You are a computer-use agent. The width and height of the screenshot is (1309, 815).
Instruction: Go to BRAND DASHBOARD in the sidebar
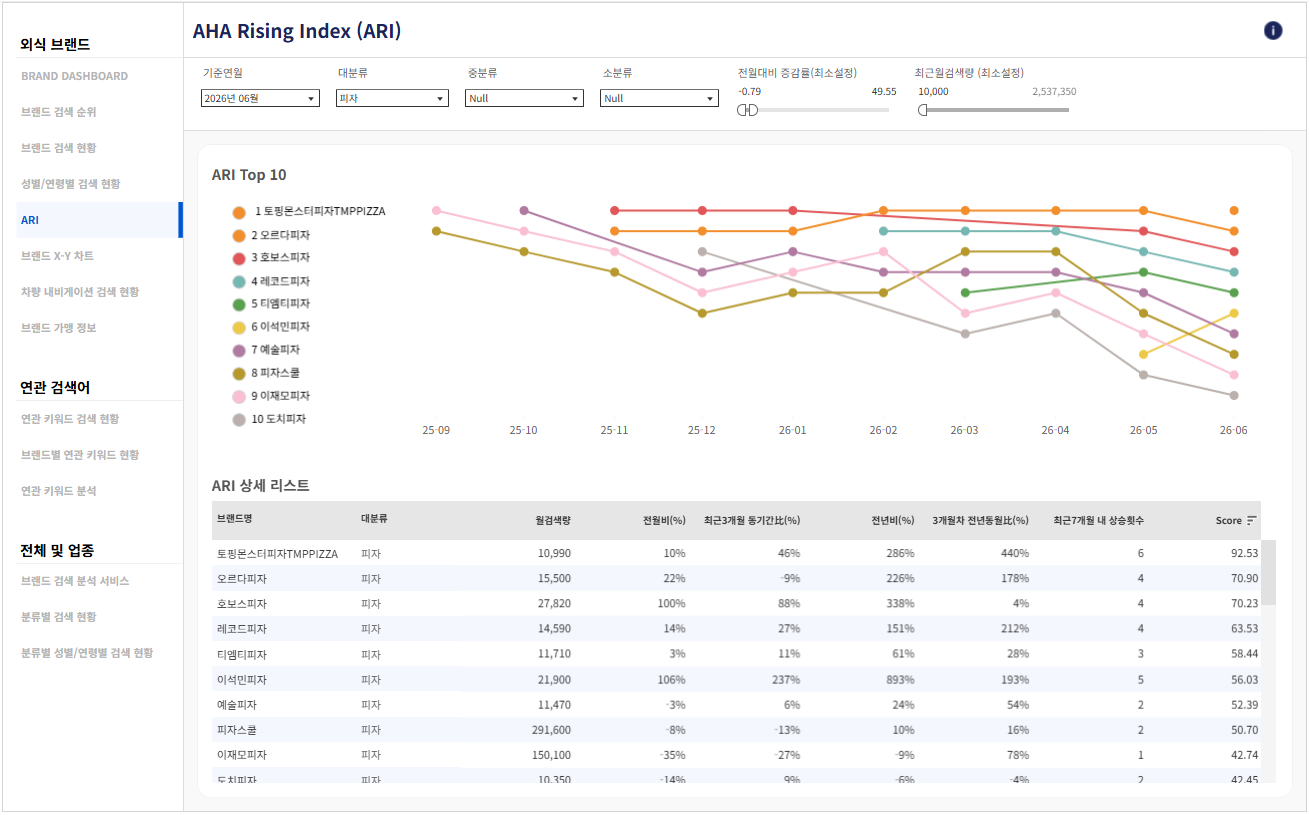point(74,76)
